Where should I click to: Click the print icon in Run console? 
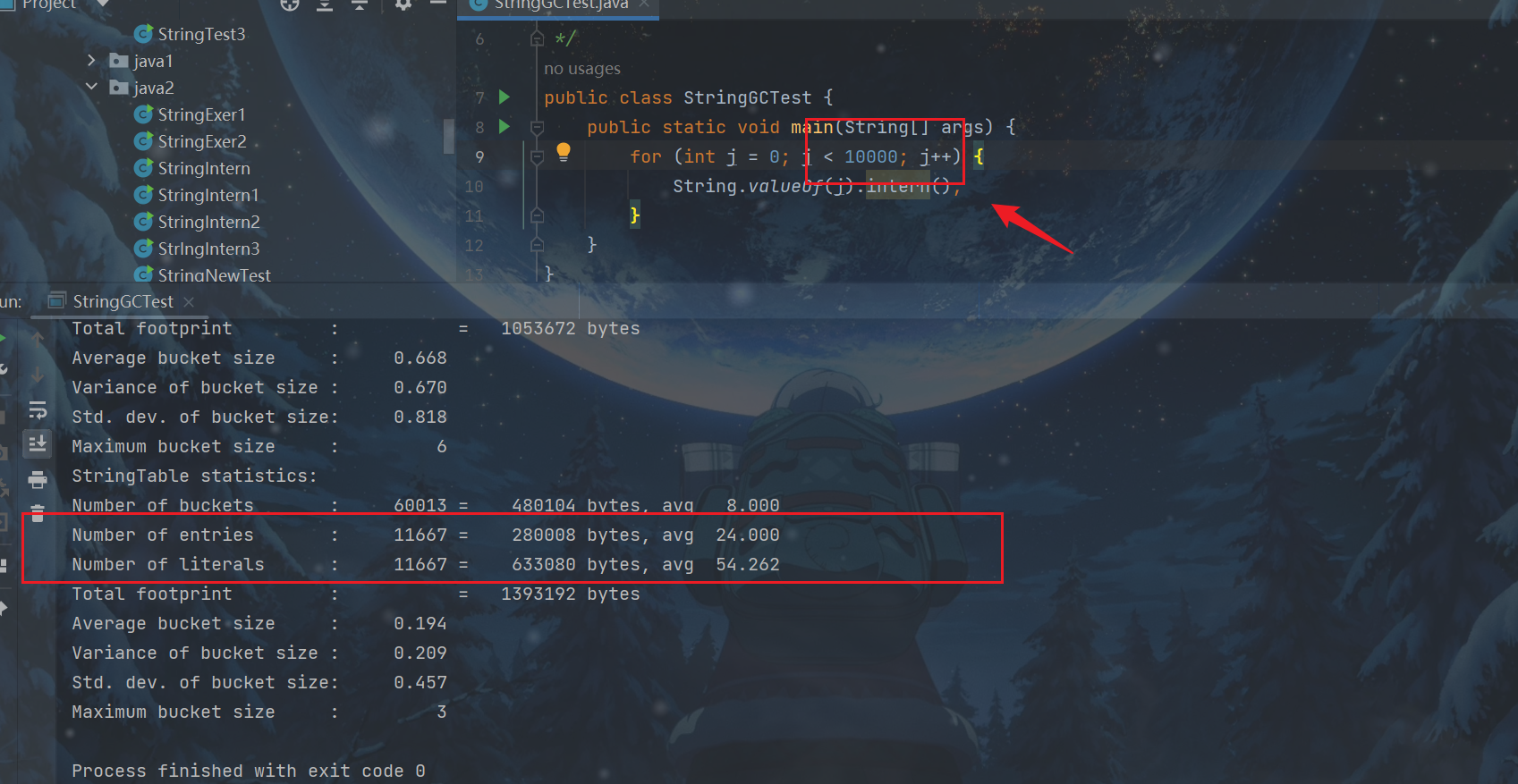tap(38, 480)
